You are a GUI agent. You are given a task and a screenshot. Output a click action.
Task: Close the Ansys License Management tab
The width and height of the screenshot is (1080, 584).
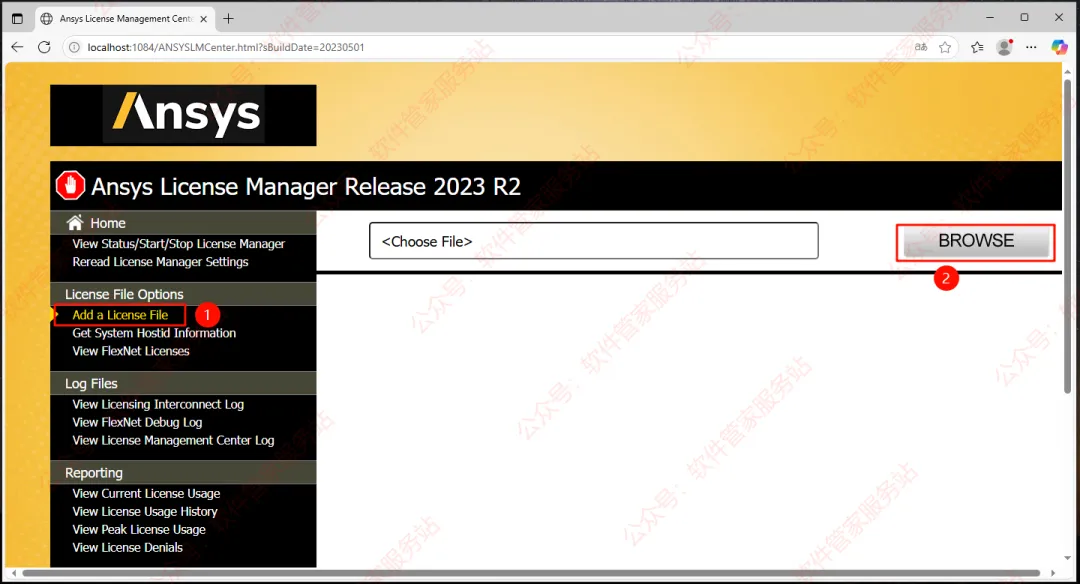(203, 19)
